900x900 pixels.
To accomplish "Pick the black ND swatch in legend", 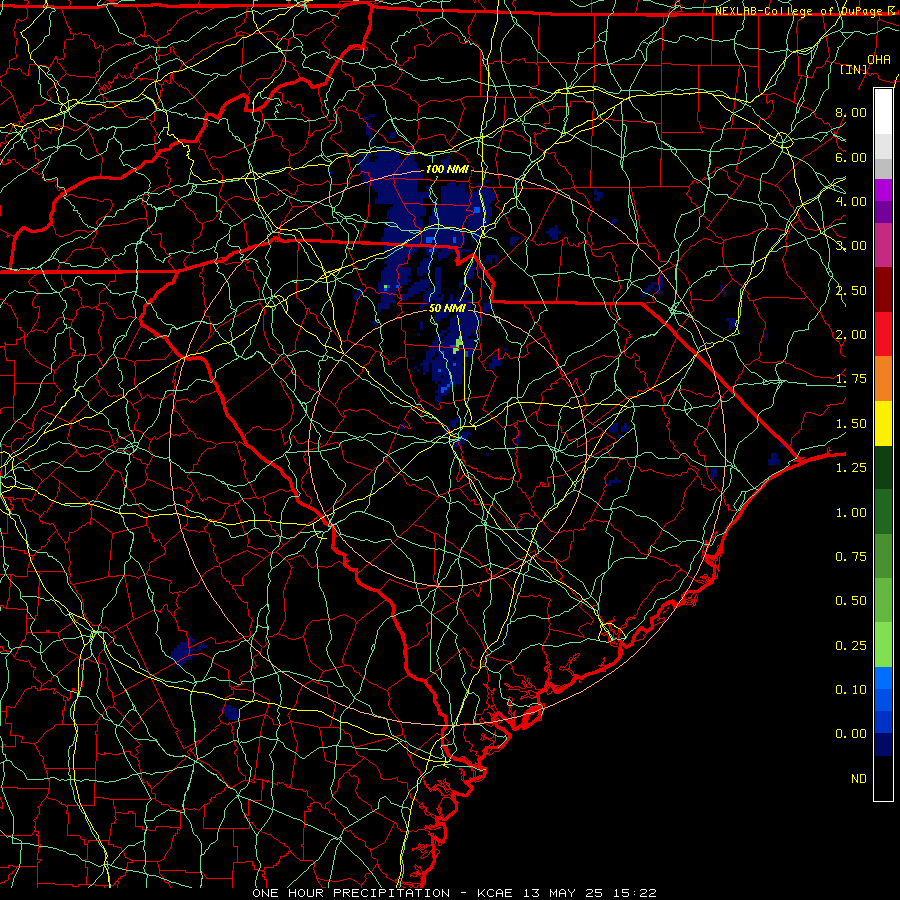I will (883, 778).
